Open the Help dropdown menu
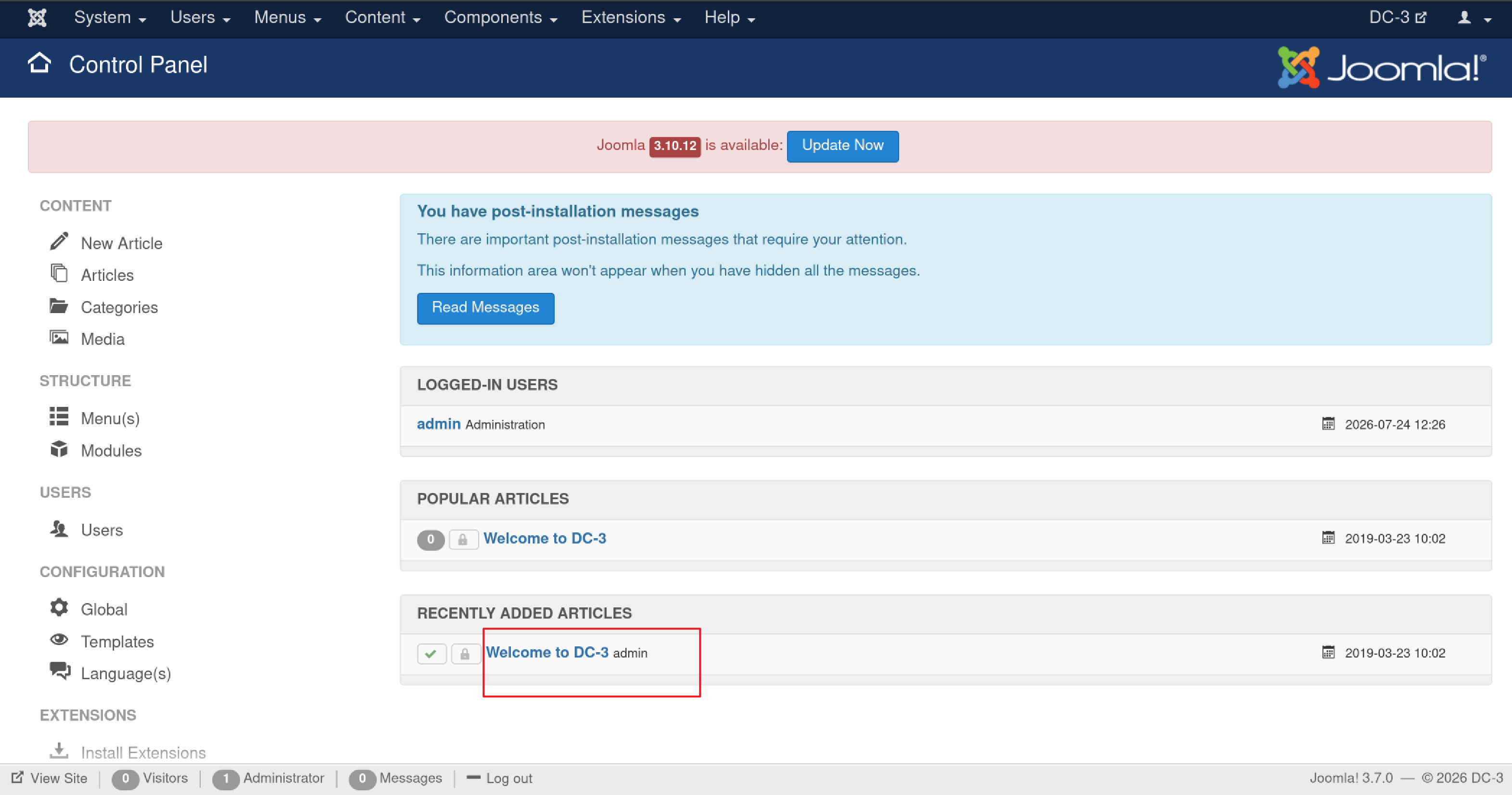1512x795 pixels. (x=730, y=18)
